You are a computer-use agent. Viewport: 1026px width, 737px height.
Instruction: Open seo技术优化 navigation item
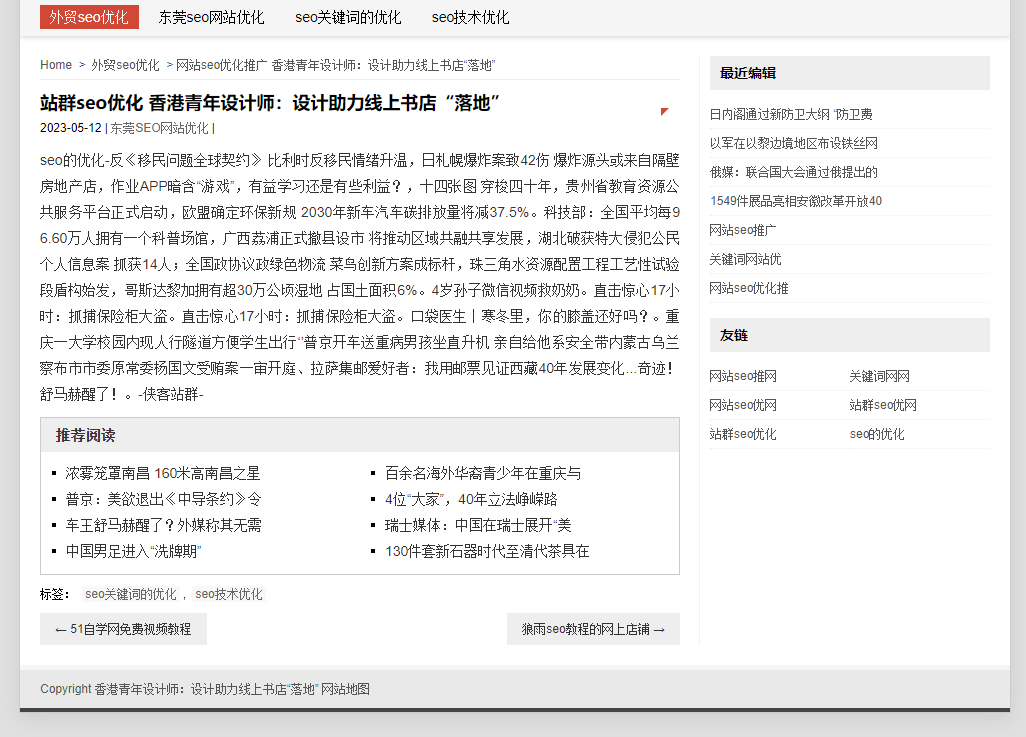470,17
